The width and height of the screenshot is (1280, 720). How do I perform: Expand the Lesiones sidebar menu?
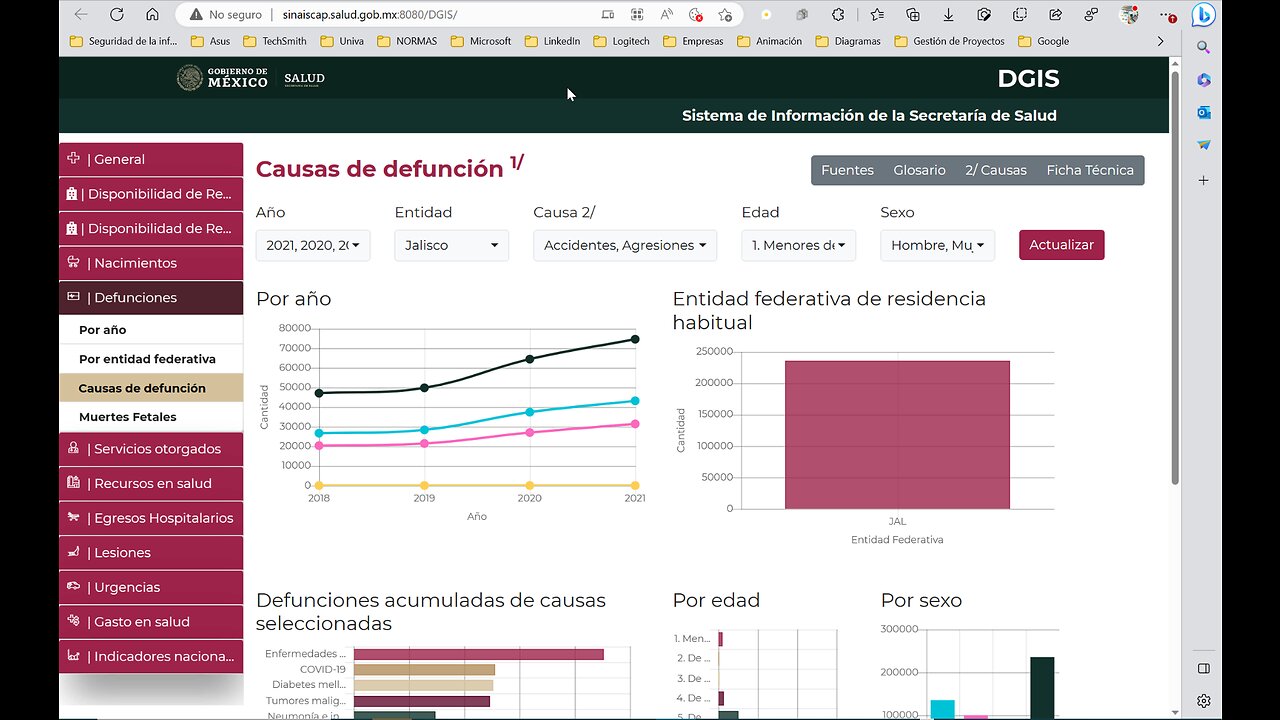151,553
